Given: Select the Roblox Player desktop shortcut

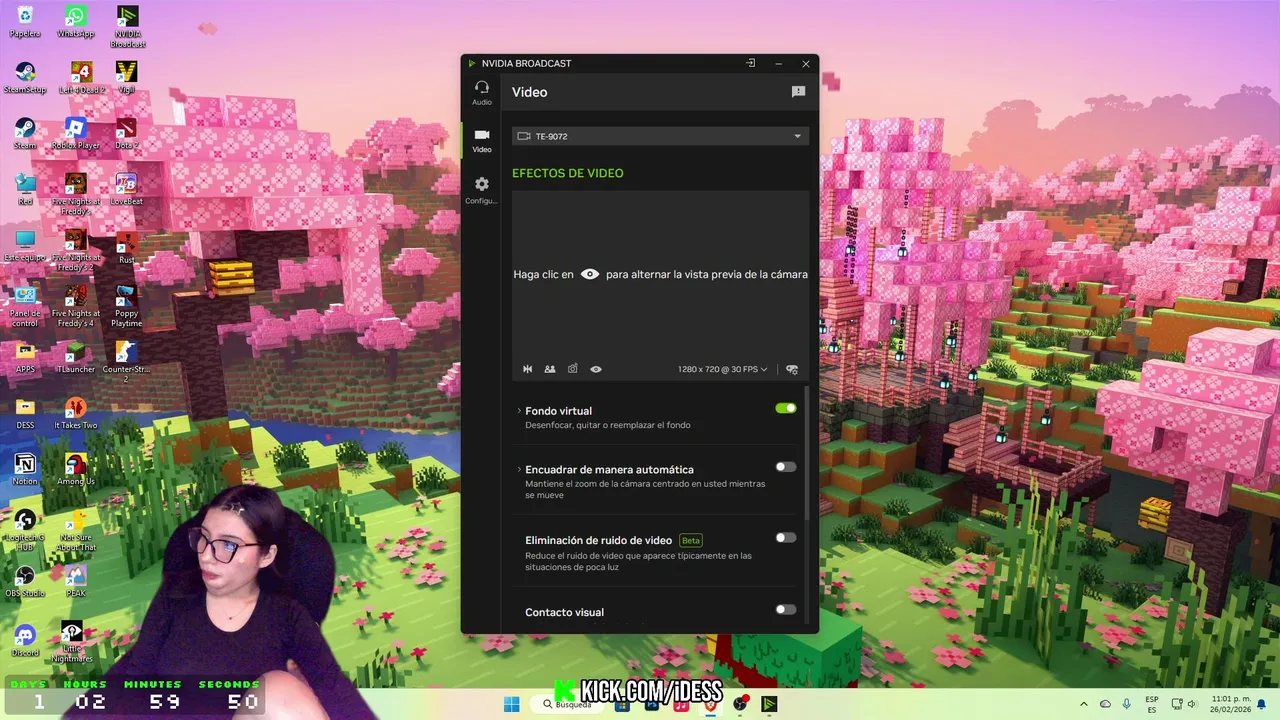Looking at the screenshot, I should (76, 134).
